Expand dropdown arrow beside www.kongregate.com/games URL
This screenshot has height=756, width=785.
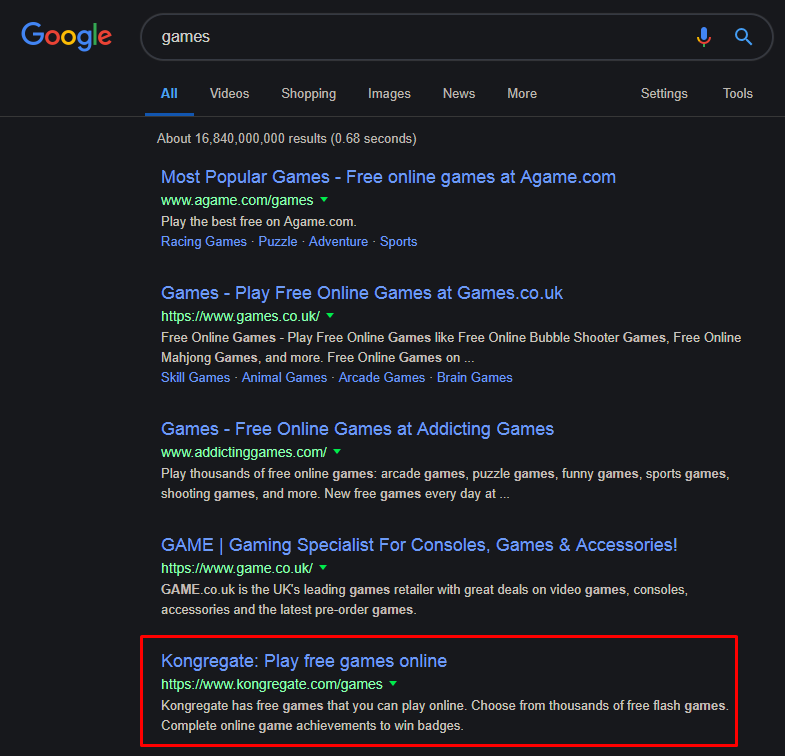point(393,683)
